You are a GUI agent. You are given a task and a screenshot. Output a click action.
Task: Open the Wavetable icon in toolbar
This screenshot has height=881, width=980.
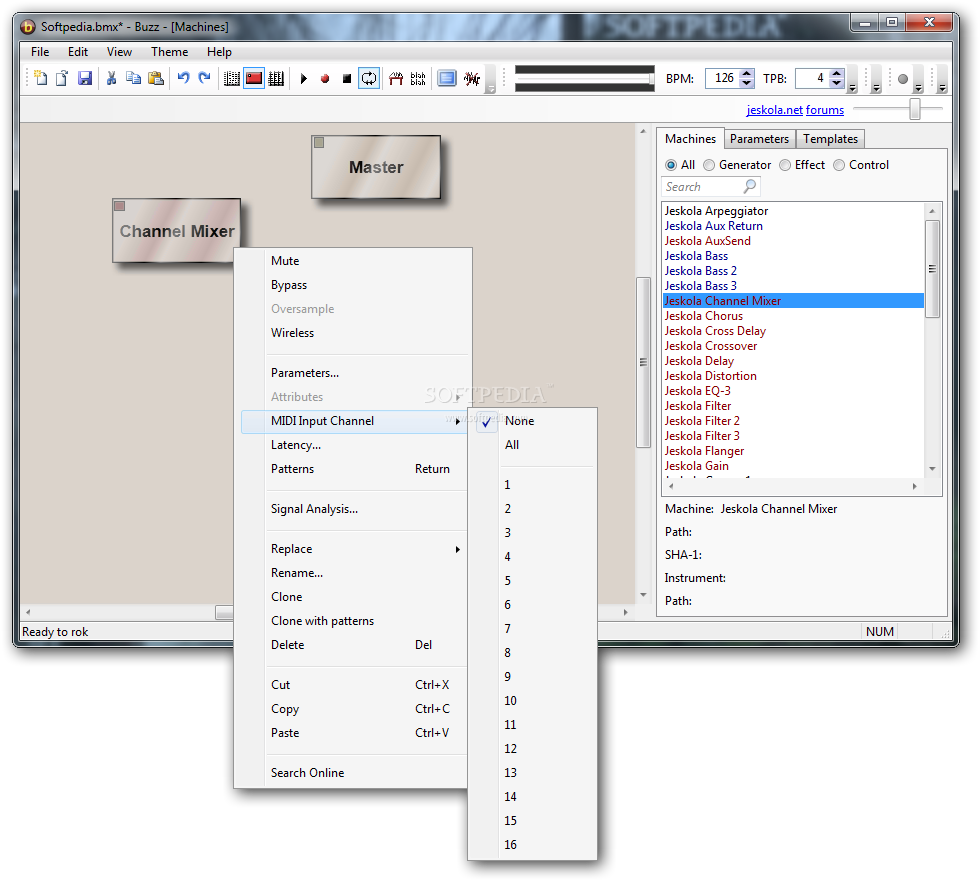click(396, 78)
